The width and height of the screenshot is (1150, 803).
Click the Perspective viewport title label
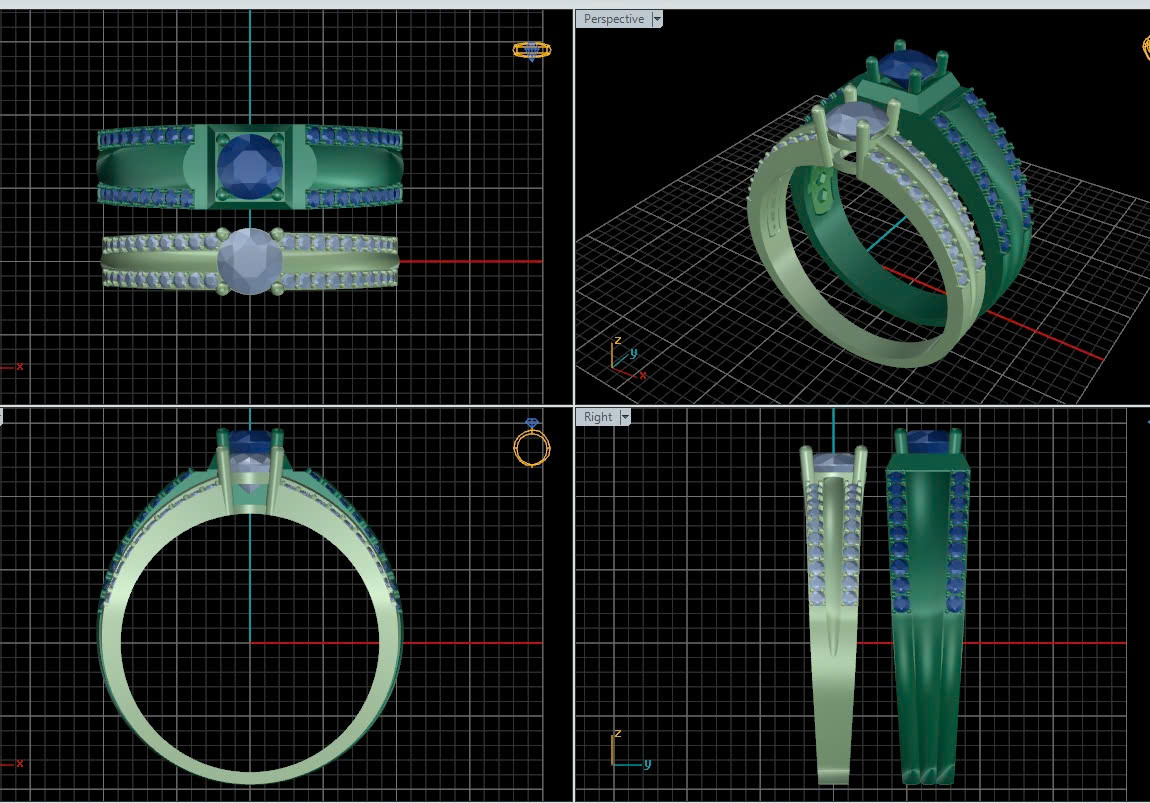[614, 19]
